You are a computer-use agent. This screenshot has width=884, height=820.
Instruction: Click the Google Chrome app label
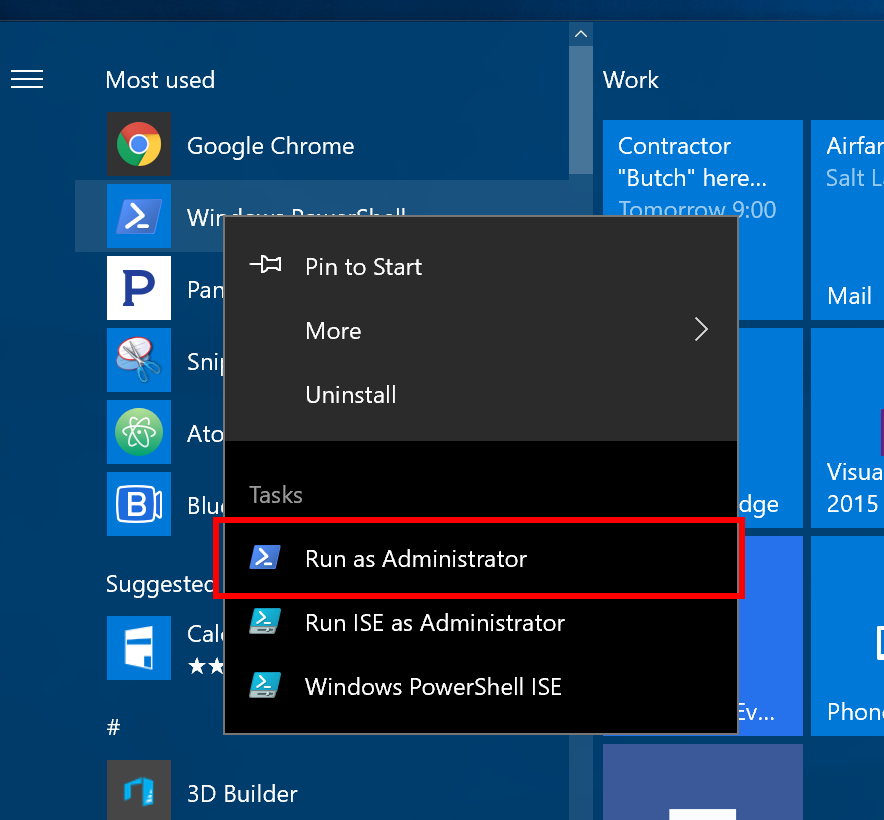click(270, 146)
